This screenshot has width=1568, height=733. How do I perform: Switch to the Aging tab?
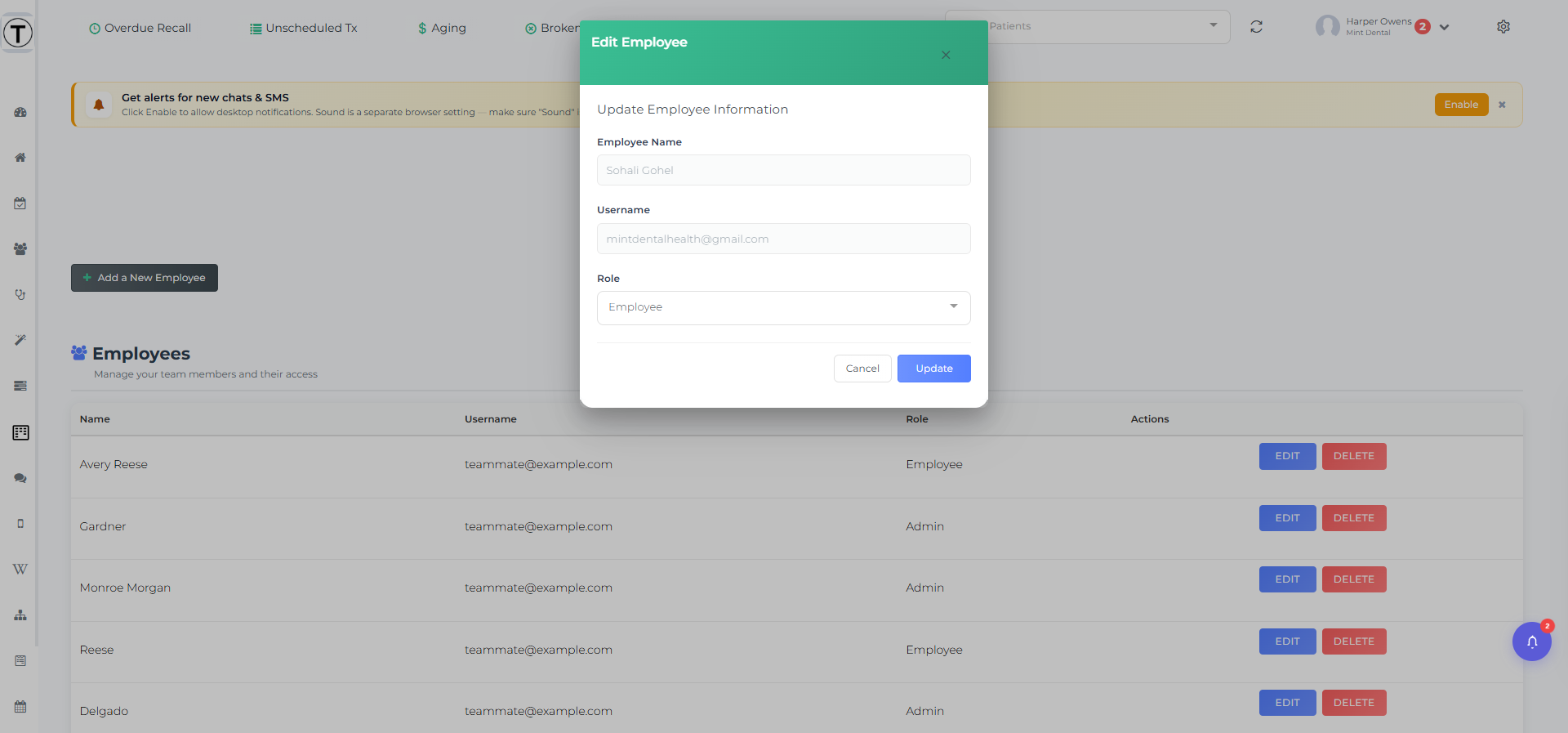pos(442,28)
